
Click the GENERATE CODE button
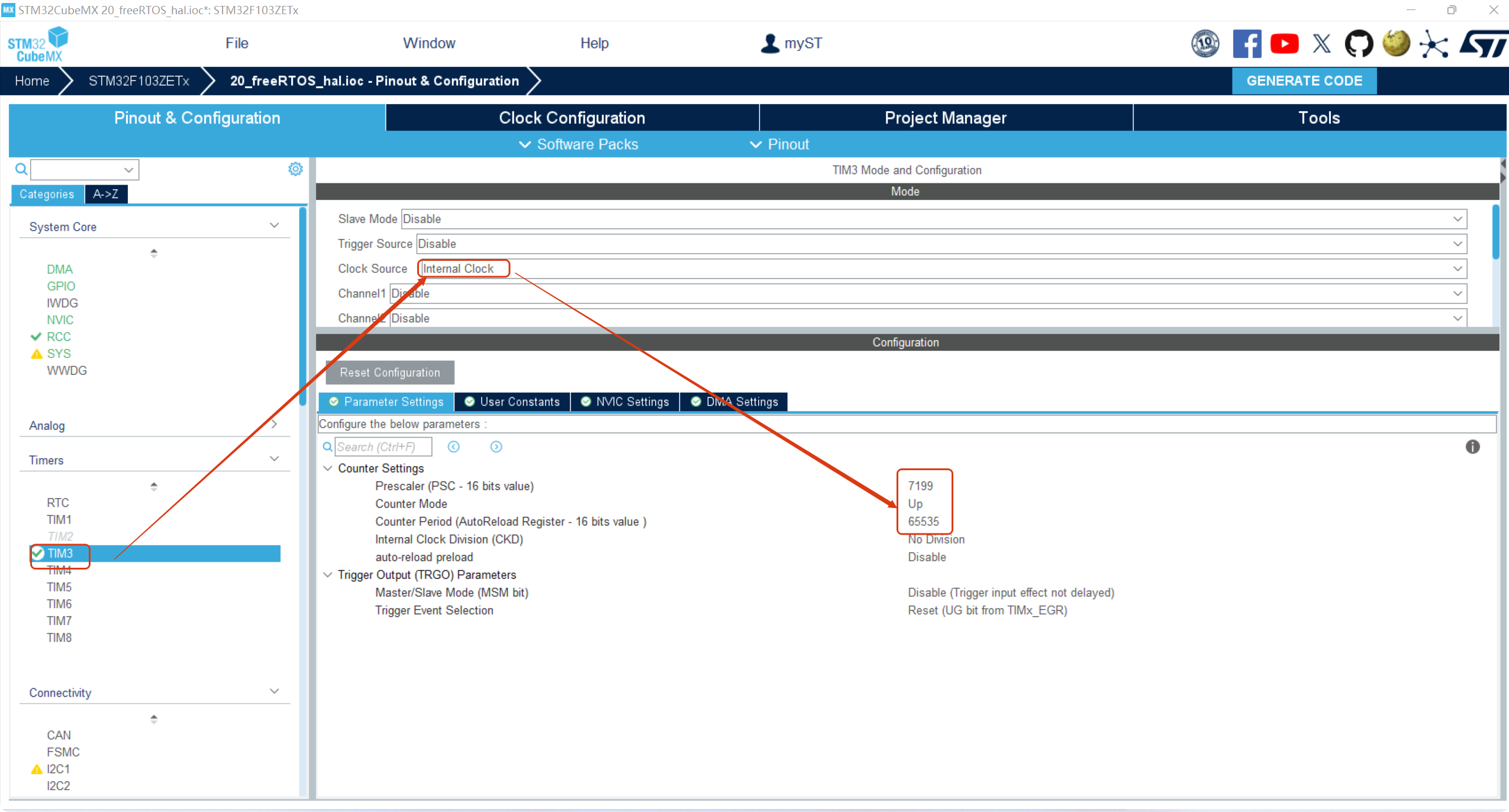click(1304, 81)
